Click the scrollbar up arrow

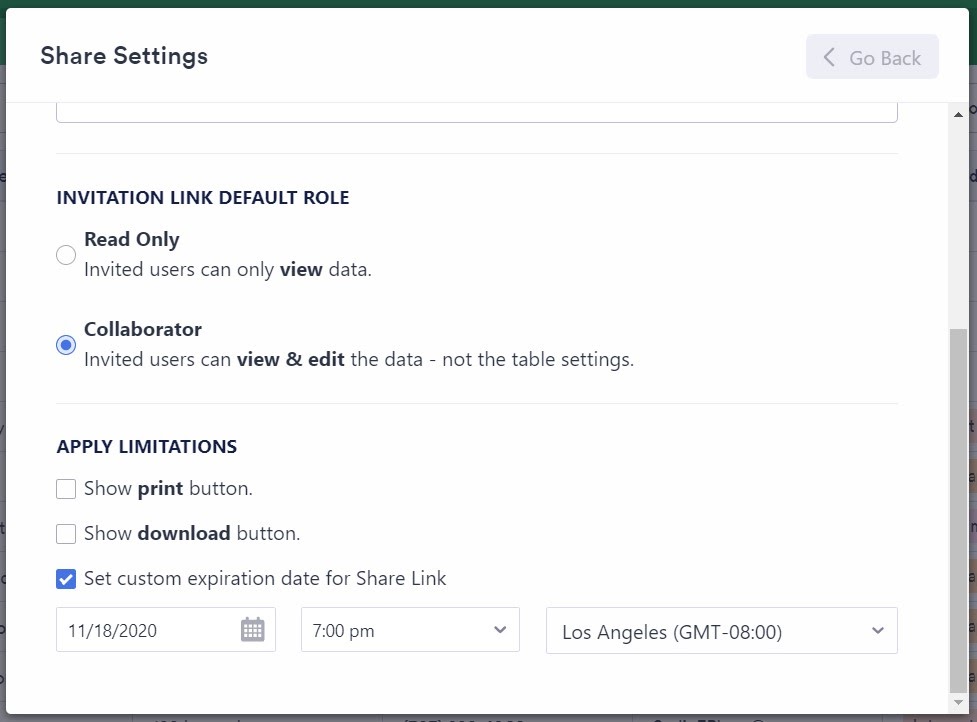[x=958, y=115]
